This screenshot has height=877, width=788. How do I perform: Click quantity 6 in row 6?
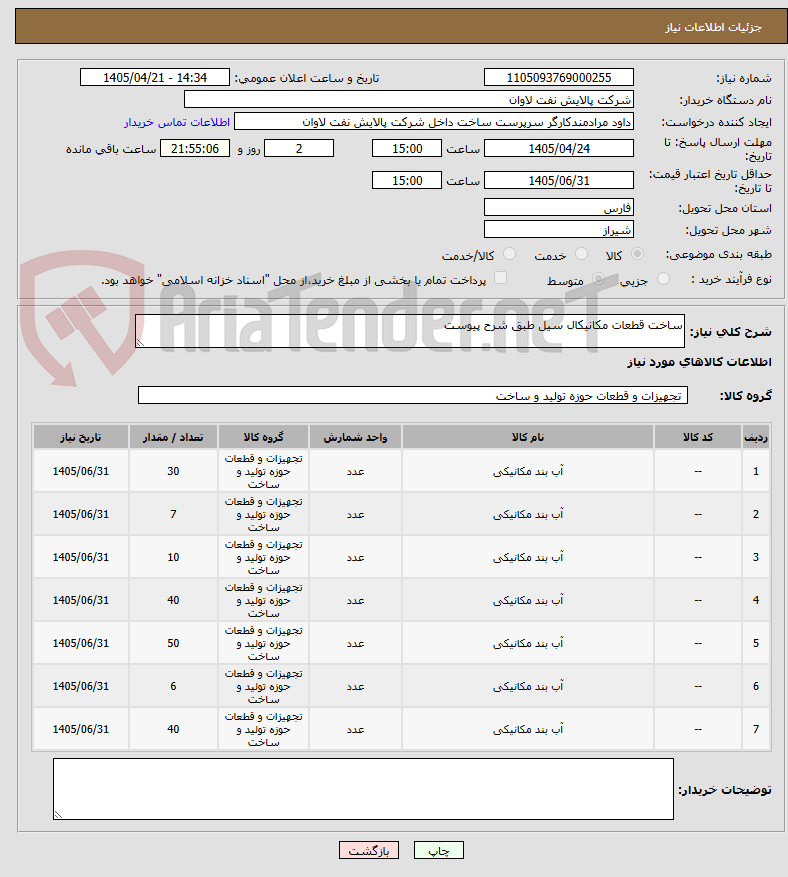click(x=173, y=686)
